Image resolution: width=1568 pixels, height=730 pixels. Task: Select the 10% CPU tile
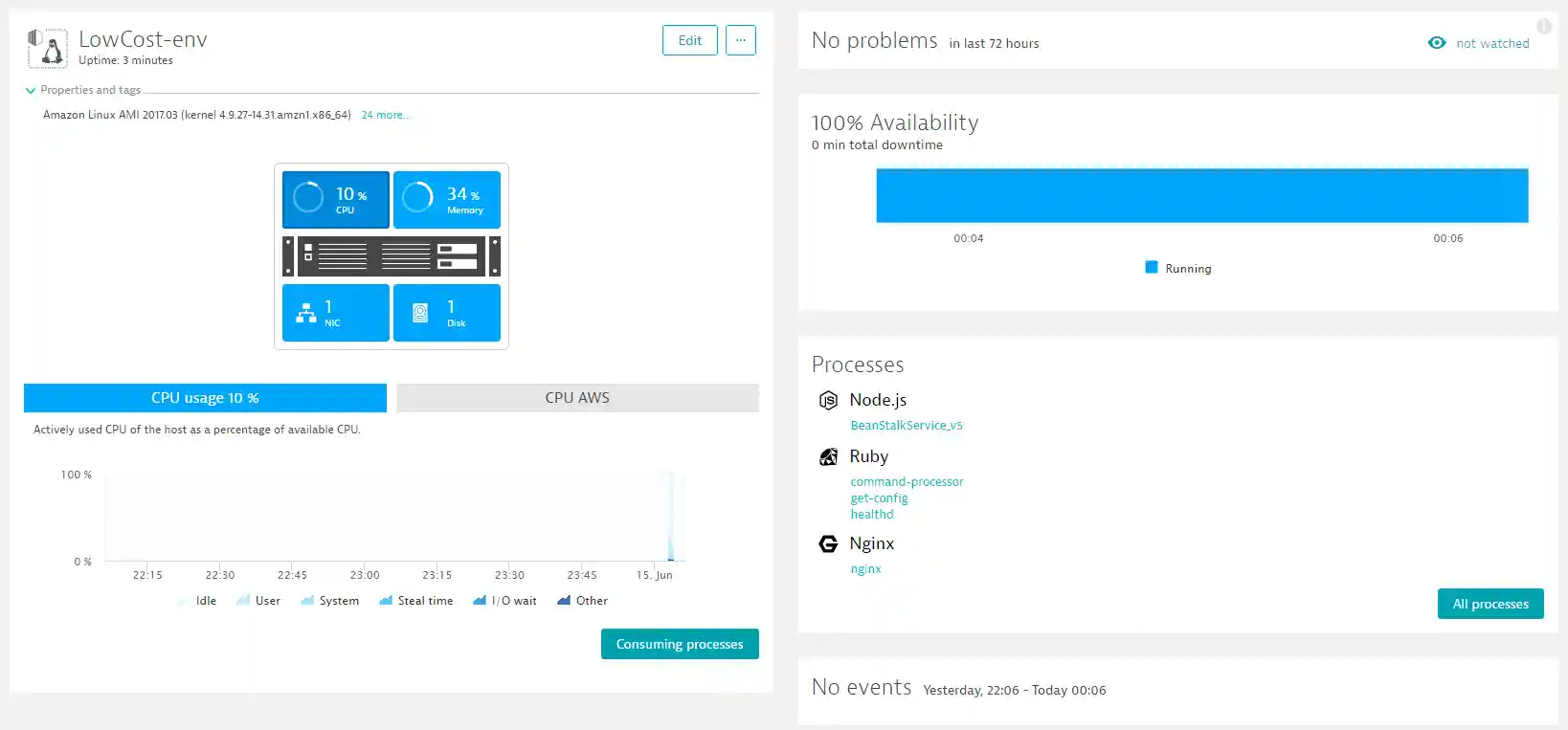(x=336, y=200)
